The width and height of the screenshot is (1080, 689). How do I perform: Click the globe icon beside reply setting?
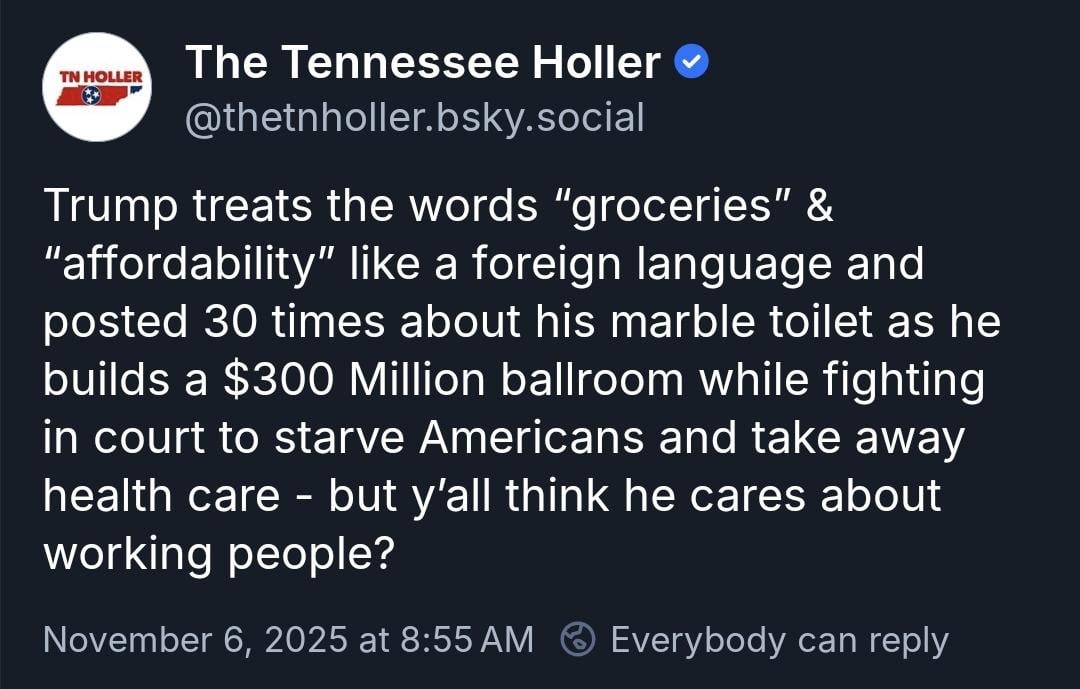point(578,639)
